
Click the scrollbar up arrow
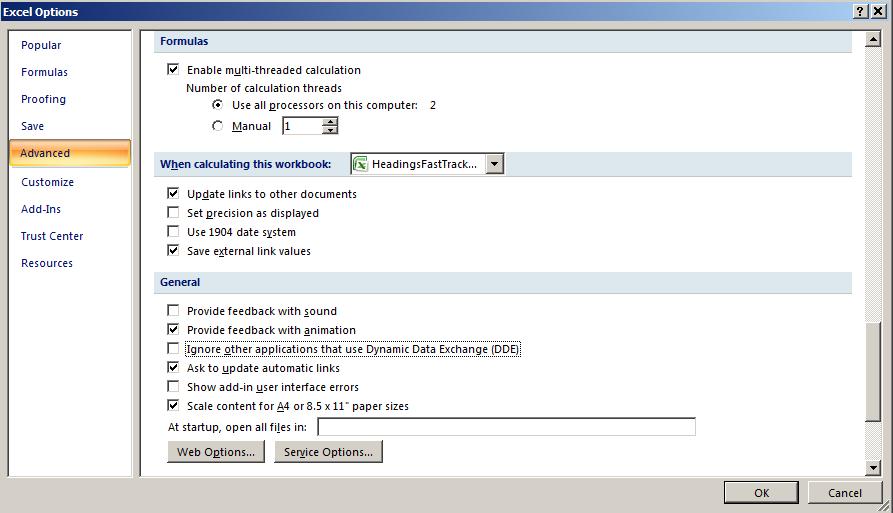click(873, 39)
